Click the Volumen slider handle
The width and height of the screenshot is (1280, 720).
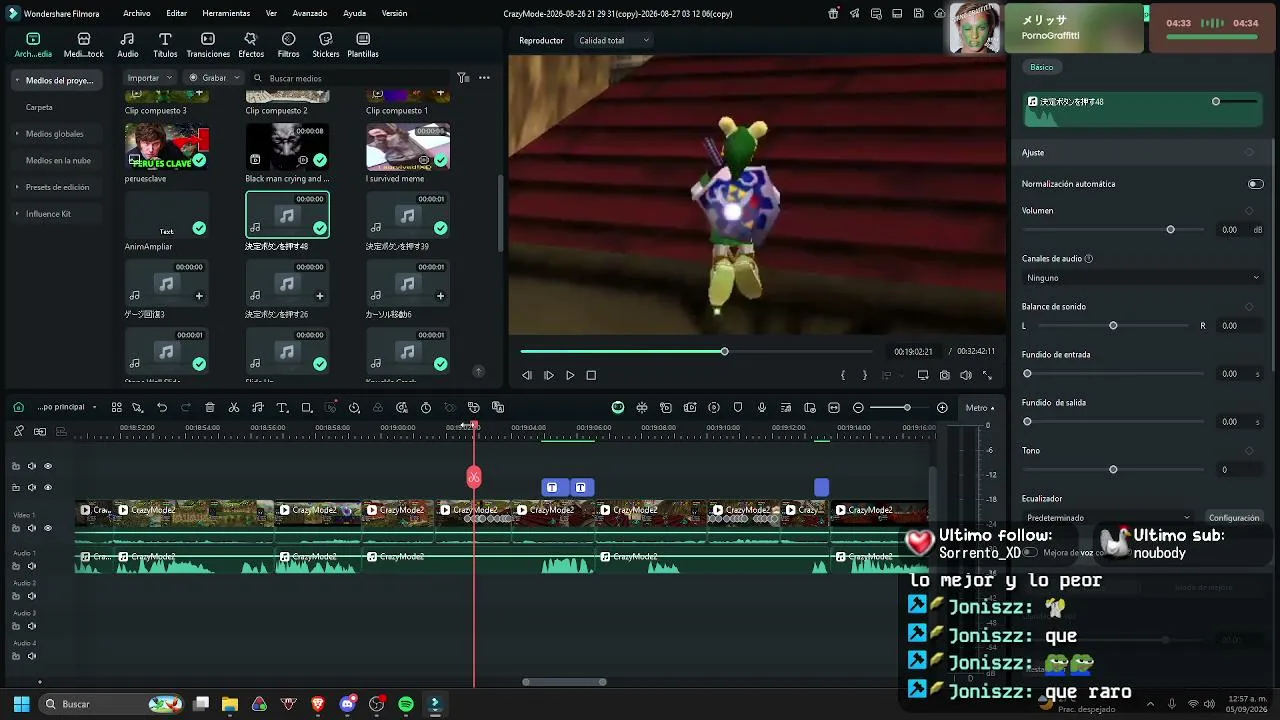point(1170,230)
